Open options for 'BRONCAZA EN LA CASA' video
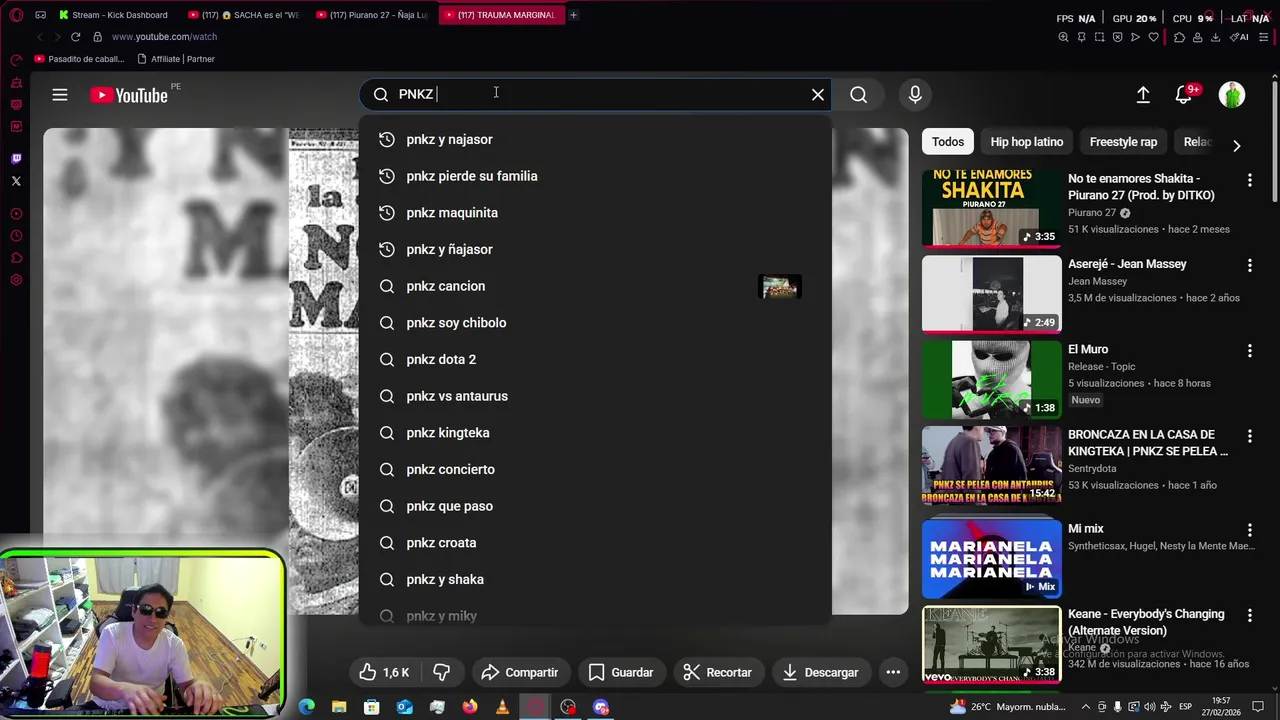Viewport: 1280px width, 720px height. 1249,436
